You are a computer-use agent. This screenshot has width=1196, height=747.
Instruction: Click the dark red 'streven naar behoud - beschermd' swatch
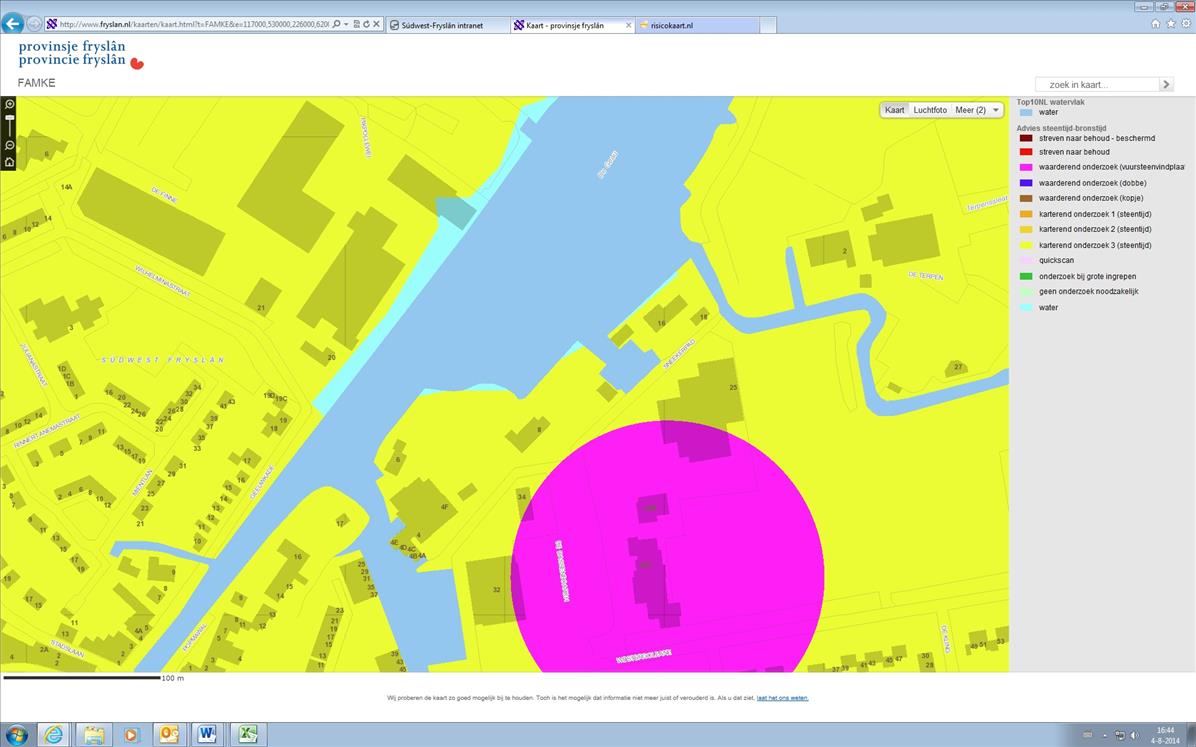(1026, 138)
